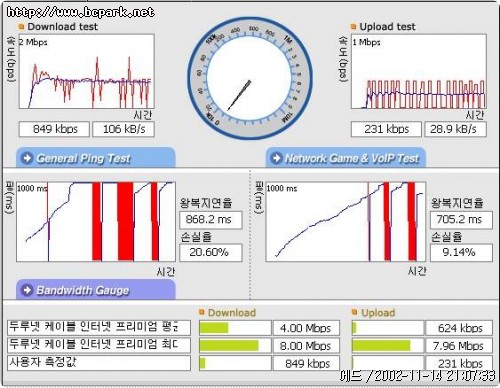Click the arrow icon on Bandwidth Gauge
Viewport: 500px width, 388px height.
tap(27, 290)
